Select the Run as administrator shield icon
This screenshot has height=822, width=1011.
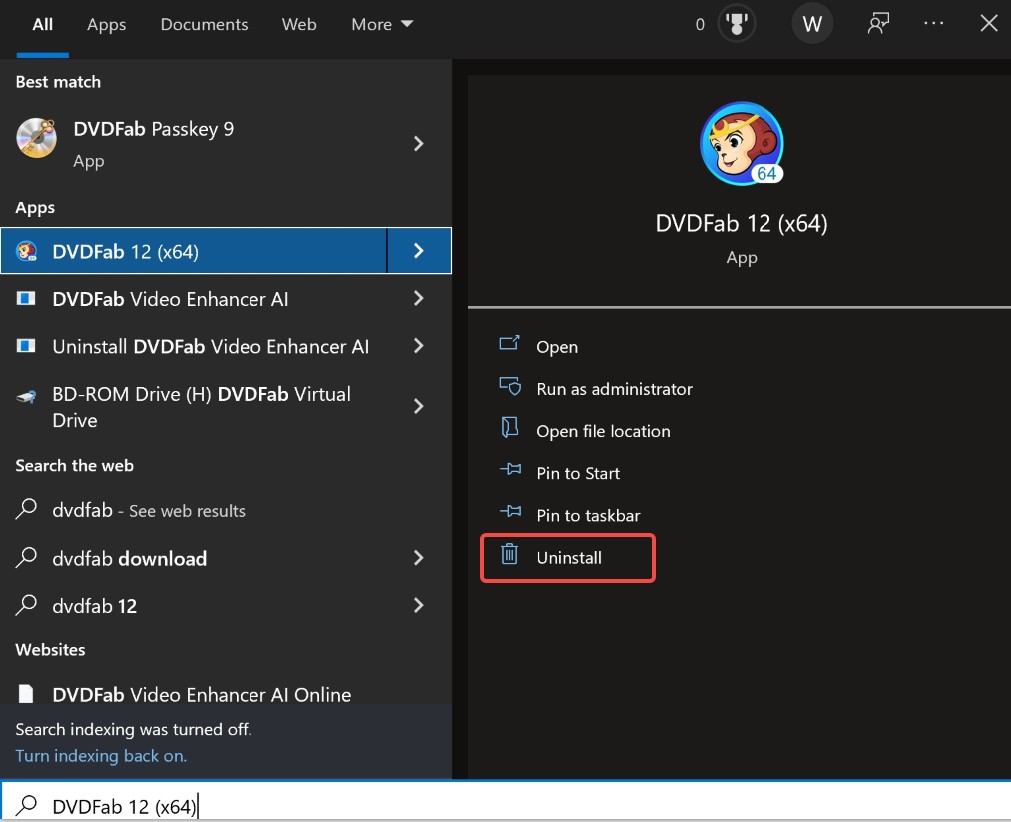pos(510,389)
